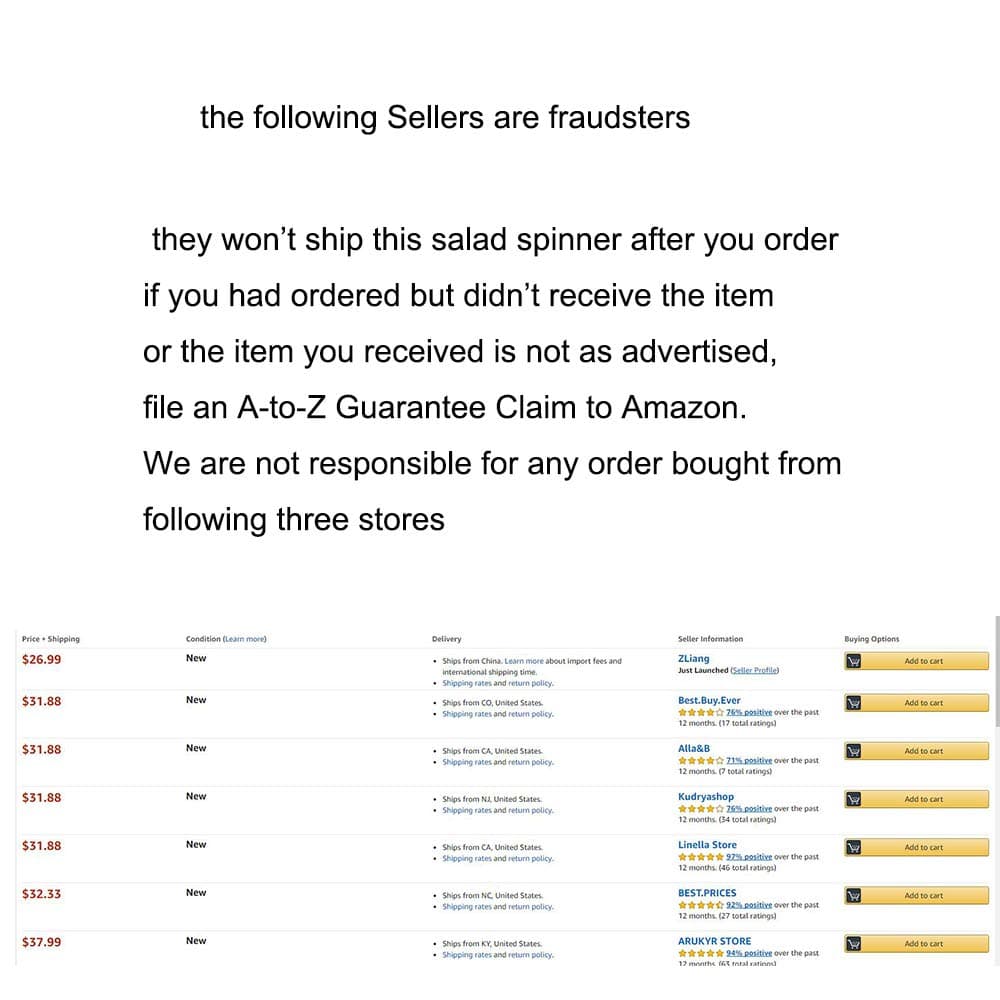Click the page scrollbar on the right edge
Viewport: 1000px width, 1000px height.
point(996,670)
